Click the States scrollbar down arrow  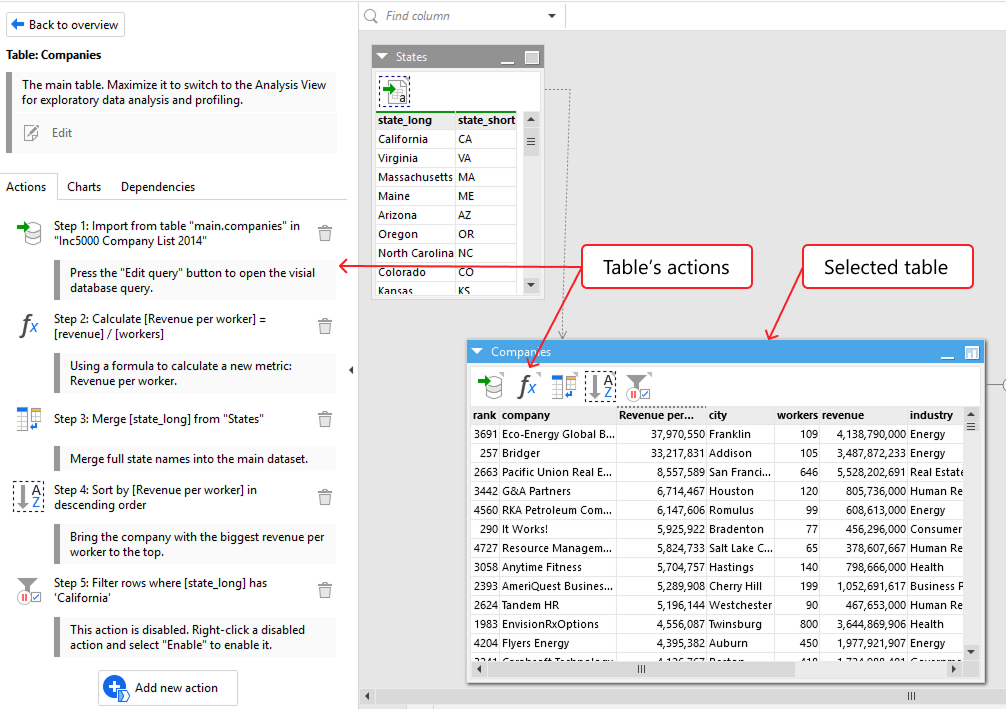pyautogui.click(x=531, y=284)
